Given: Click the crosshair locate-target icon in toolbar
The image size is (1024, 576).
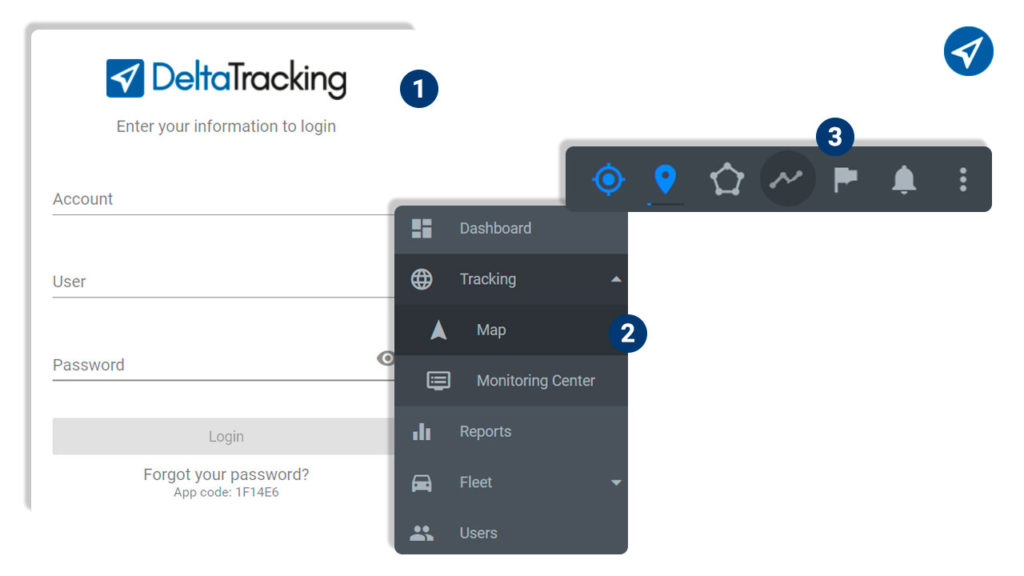Looking at the screenshot, I should pos(608,179).
